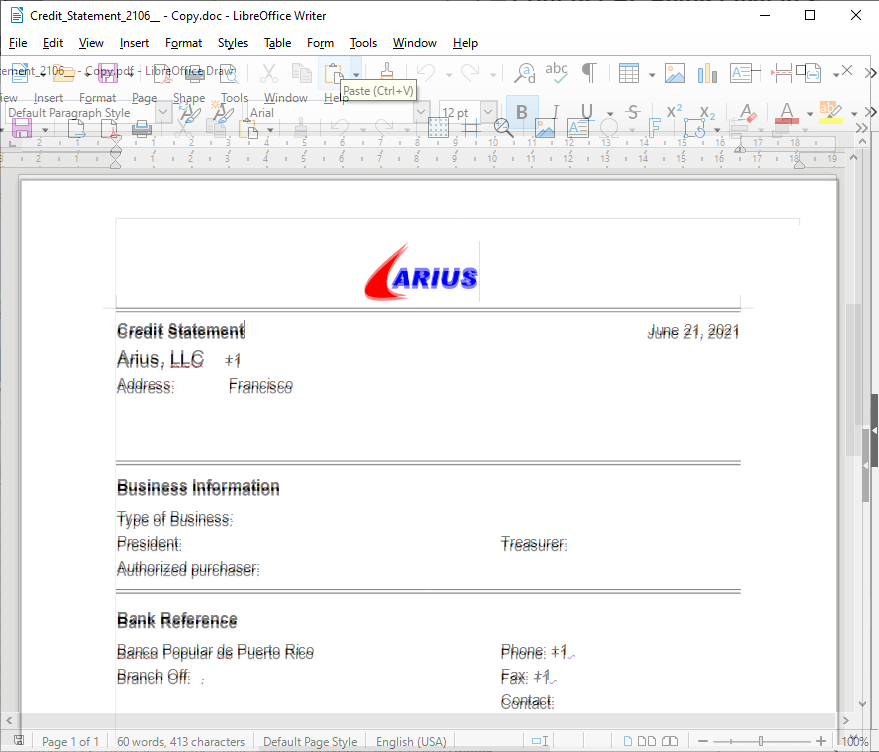Toggle bold formatting
Viewport: 879px width, 752px height.
pyautogui.click(x=520, y=112)
